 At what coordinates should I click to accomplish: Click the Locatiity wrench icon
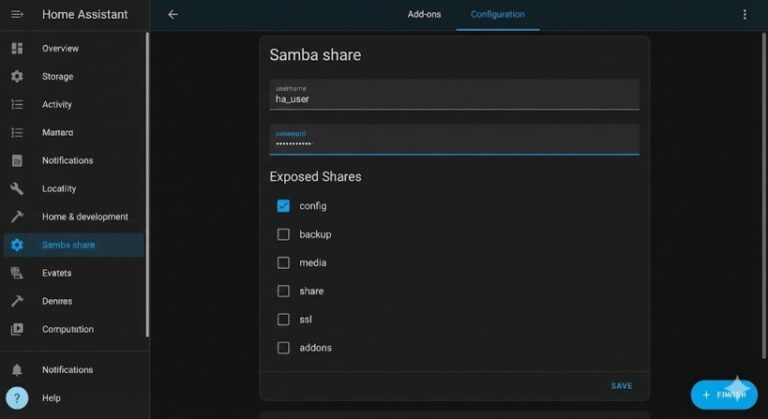(x=17, y=188)
